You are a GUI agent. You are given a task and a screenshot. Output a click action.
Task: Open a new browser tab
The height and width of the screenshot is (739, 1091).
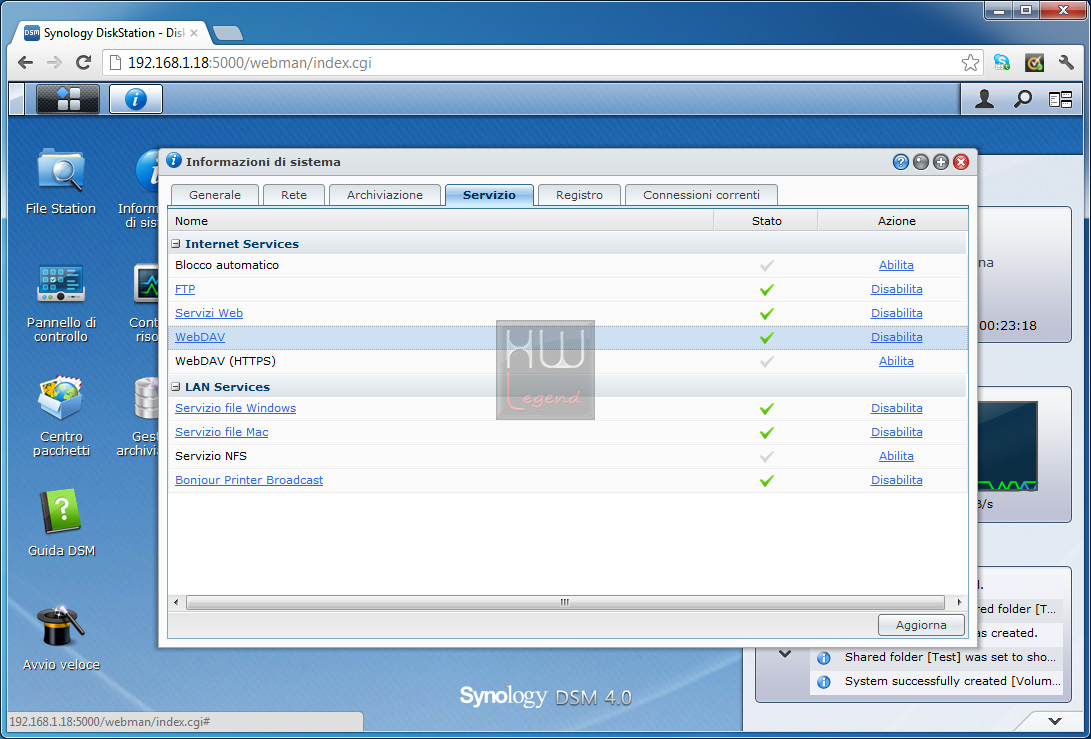point(228,33)
